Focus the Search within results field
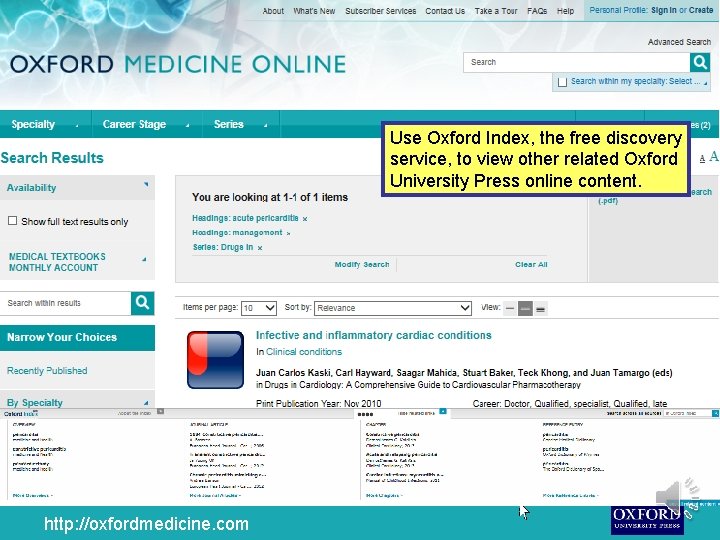This screenshot has height=540, width=720. 66,303
